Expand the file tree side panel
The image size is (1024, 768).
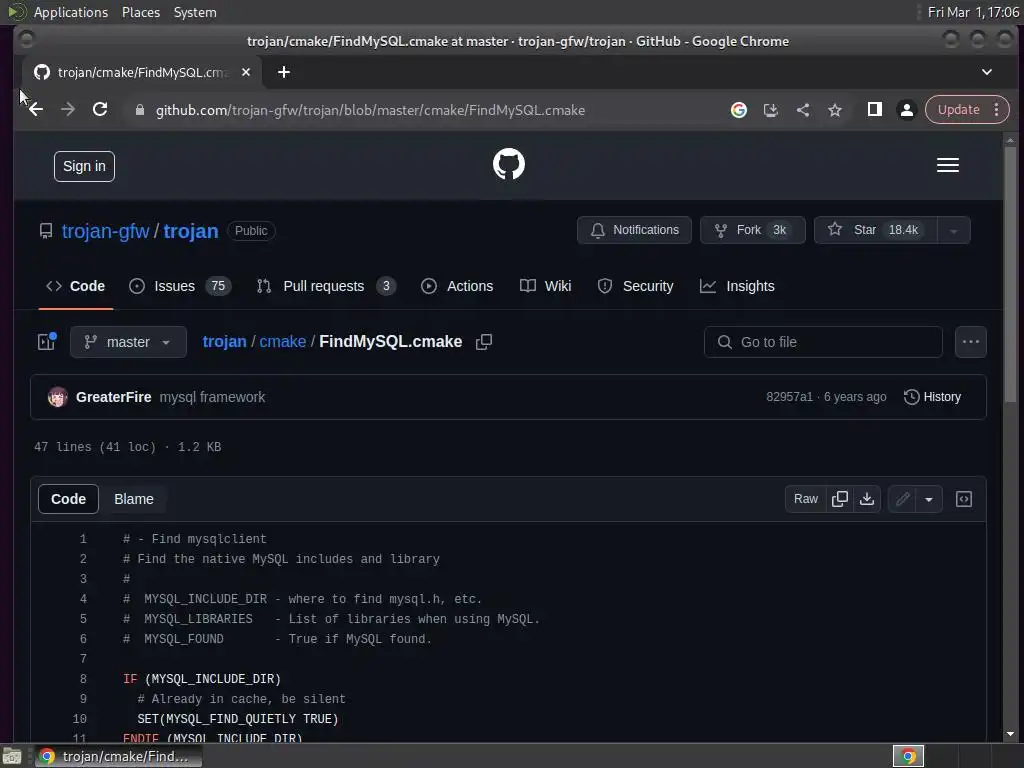pos(47,341)
